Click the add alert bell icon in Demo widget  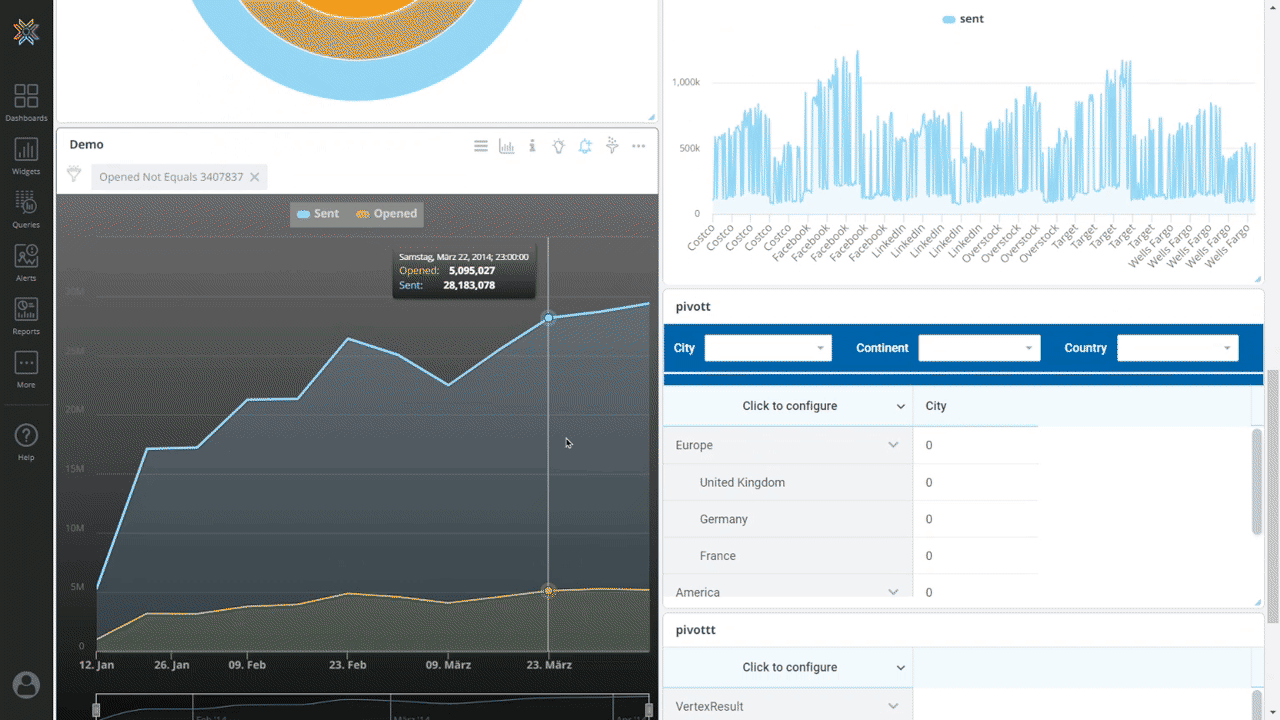coord(585,146)
